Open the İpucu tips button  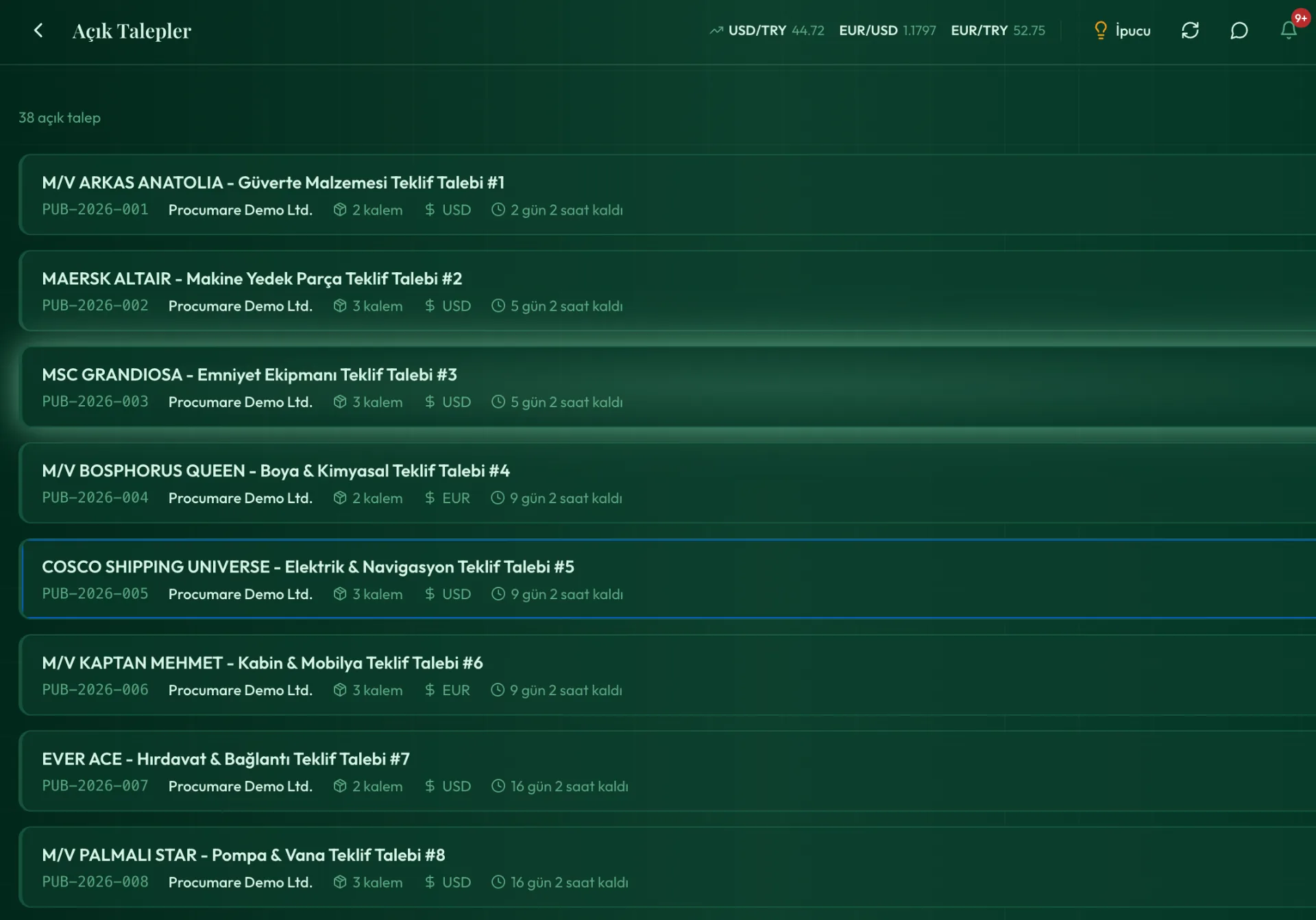tap(1122, 30)
